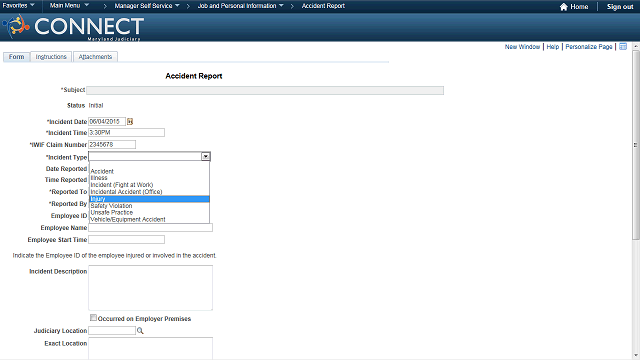Image resolution: width=640 pixels, height=360 pixels.
Task: Open the Main Menu dropdown
Action: (69, 6)
